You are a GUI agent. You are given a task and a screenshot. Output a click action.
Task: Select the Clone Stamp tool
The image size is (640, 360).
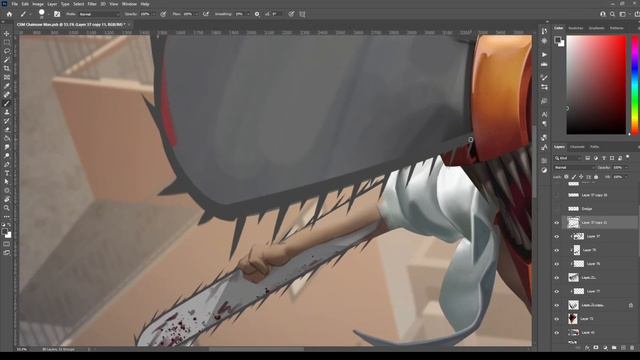[x=7, y=112]
